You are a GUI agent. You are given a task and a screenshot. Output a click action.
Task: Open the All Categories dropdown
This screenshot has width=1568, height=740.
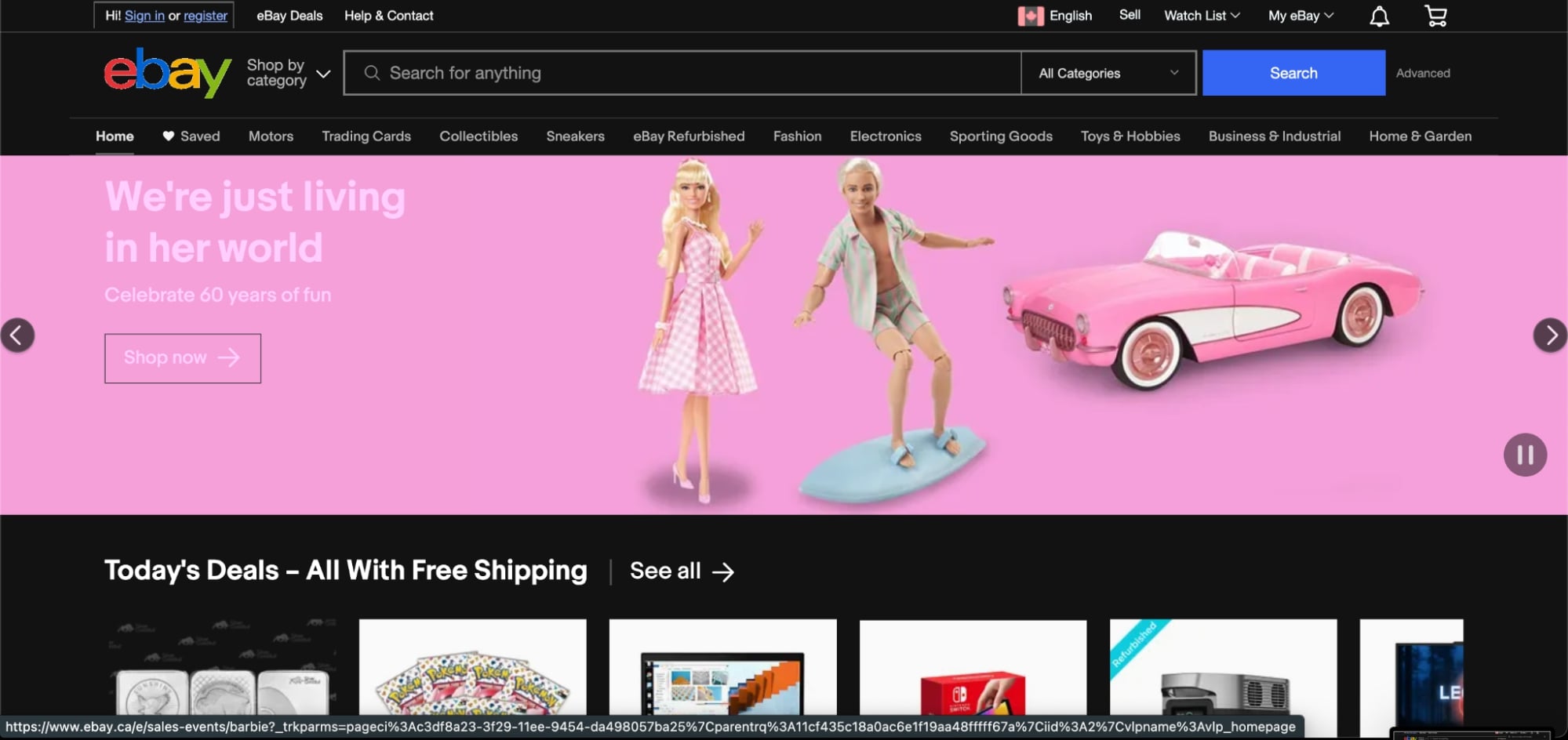click(1108, 73)
